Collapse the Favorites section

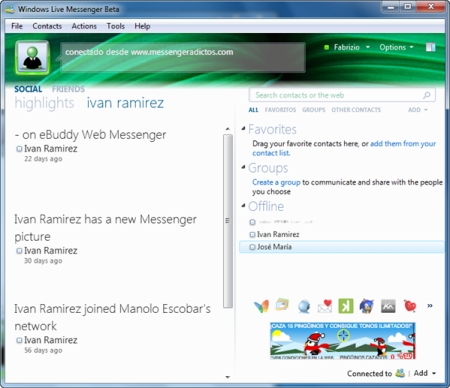[243, 128]
